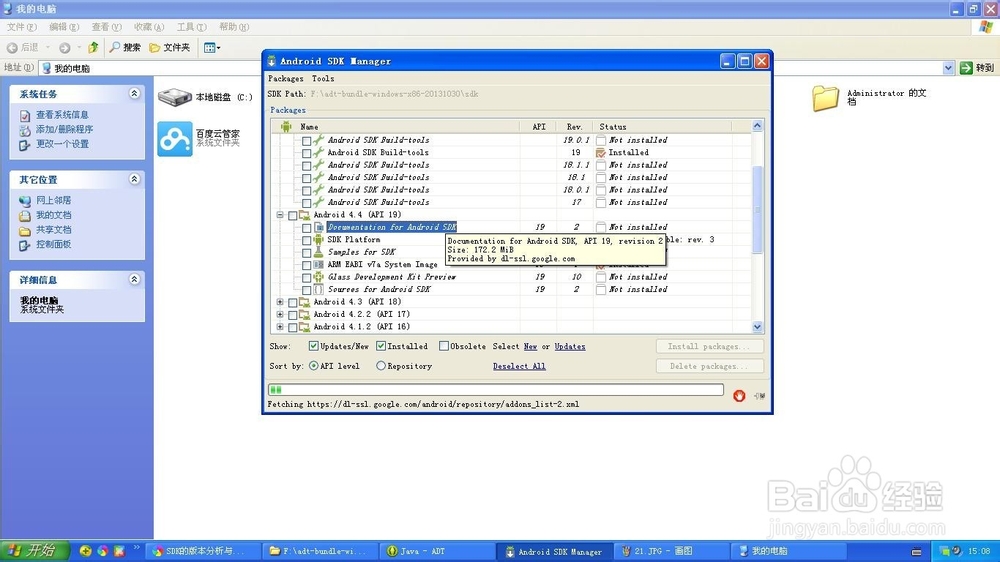Click the Build-tools 19.0.1 wrench icon
Screen dimensions: 1000x562
(319, 140)
